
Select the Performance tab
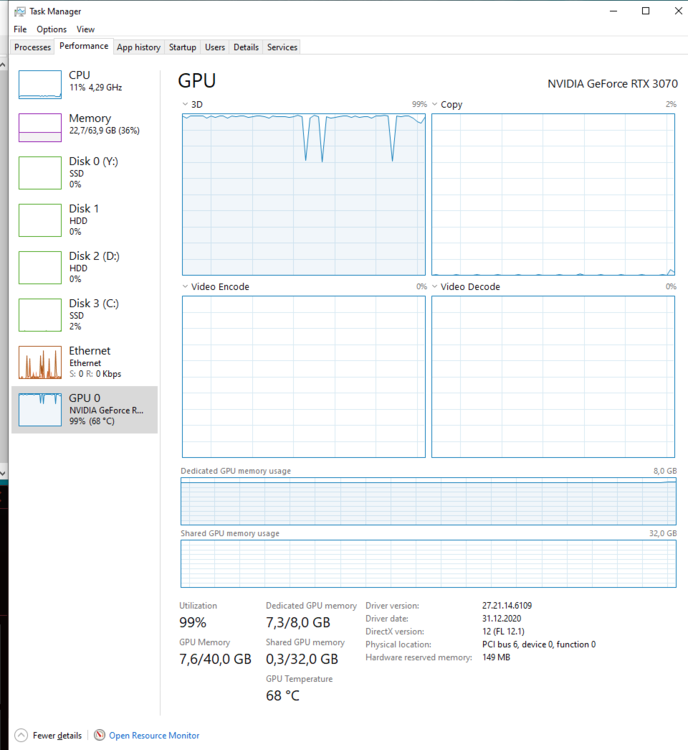84,46
